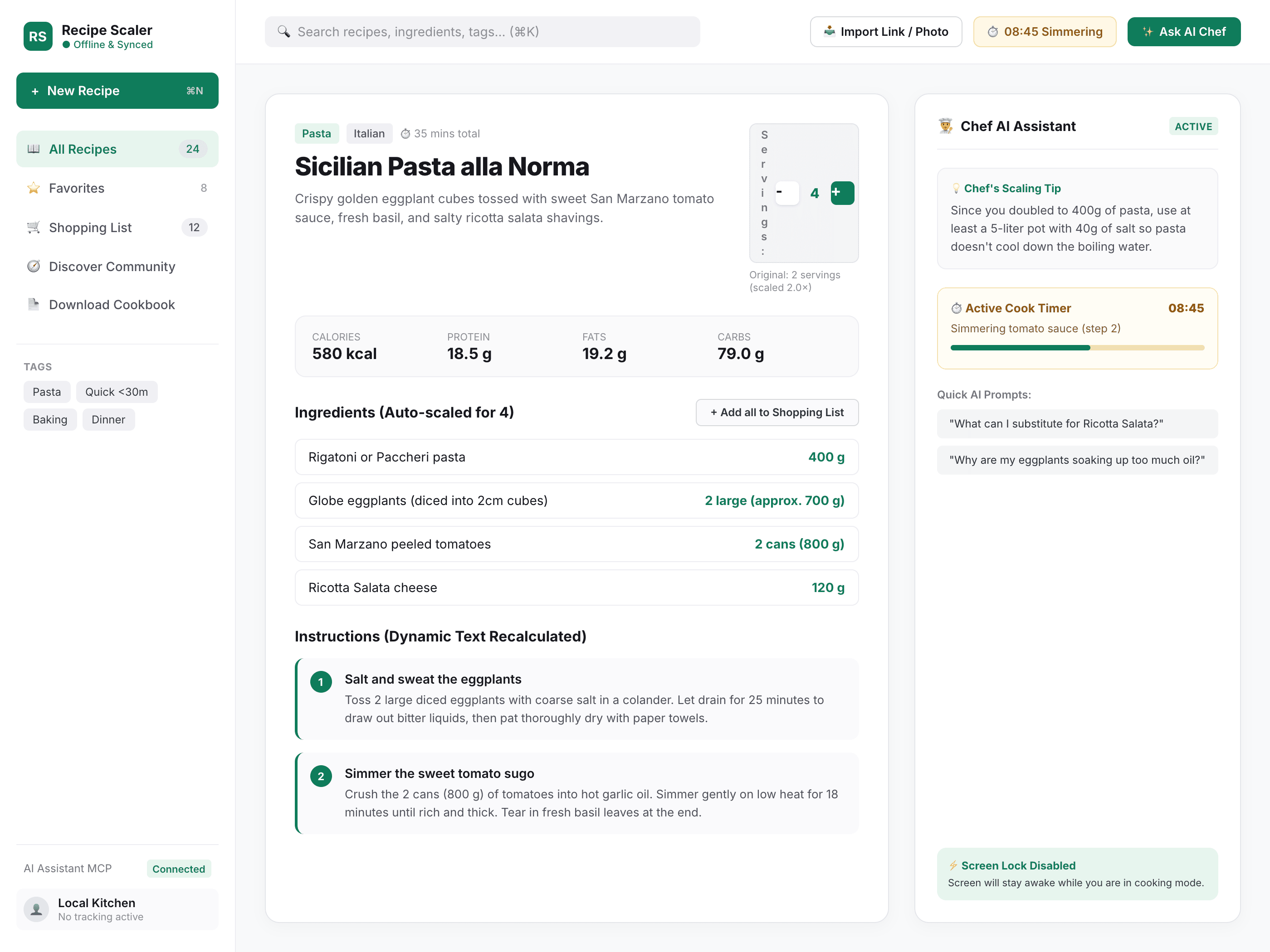This screenshot has height=952, width=1270.
Task: Click the chef icon beside Chef AI Assistant
Action: [946, 126]
